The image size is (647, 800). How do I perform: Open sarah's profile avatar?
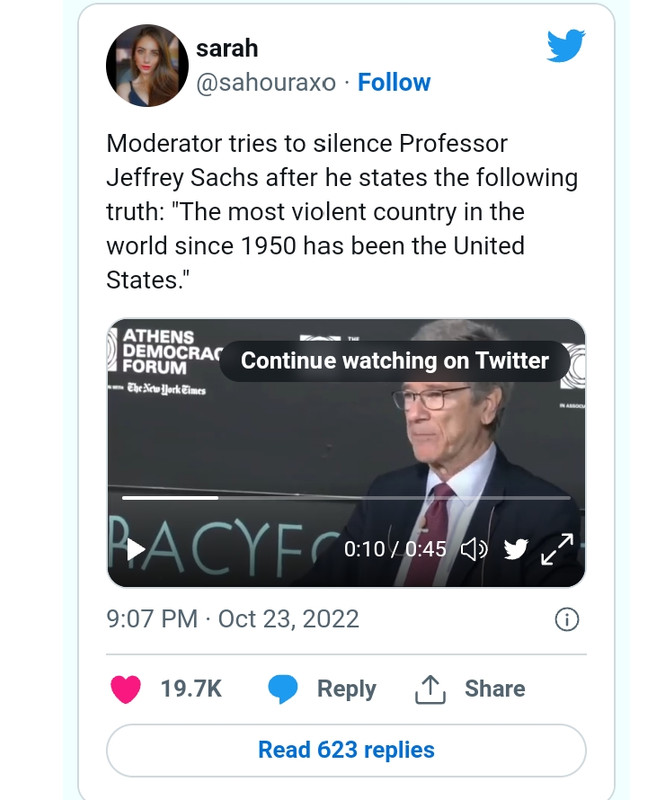pos(147,65)
